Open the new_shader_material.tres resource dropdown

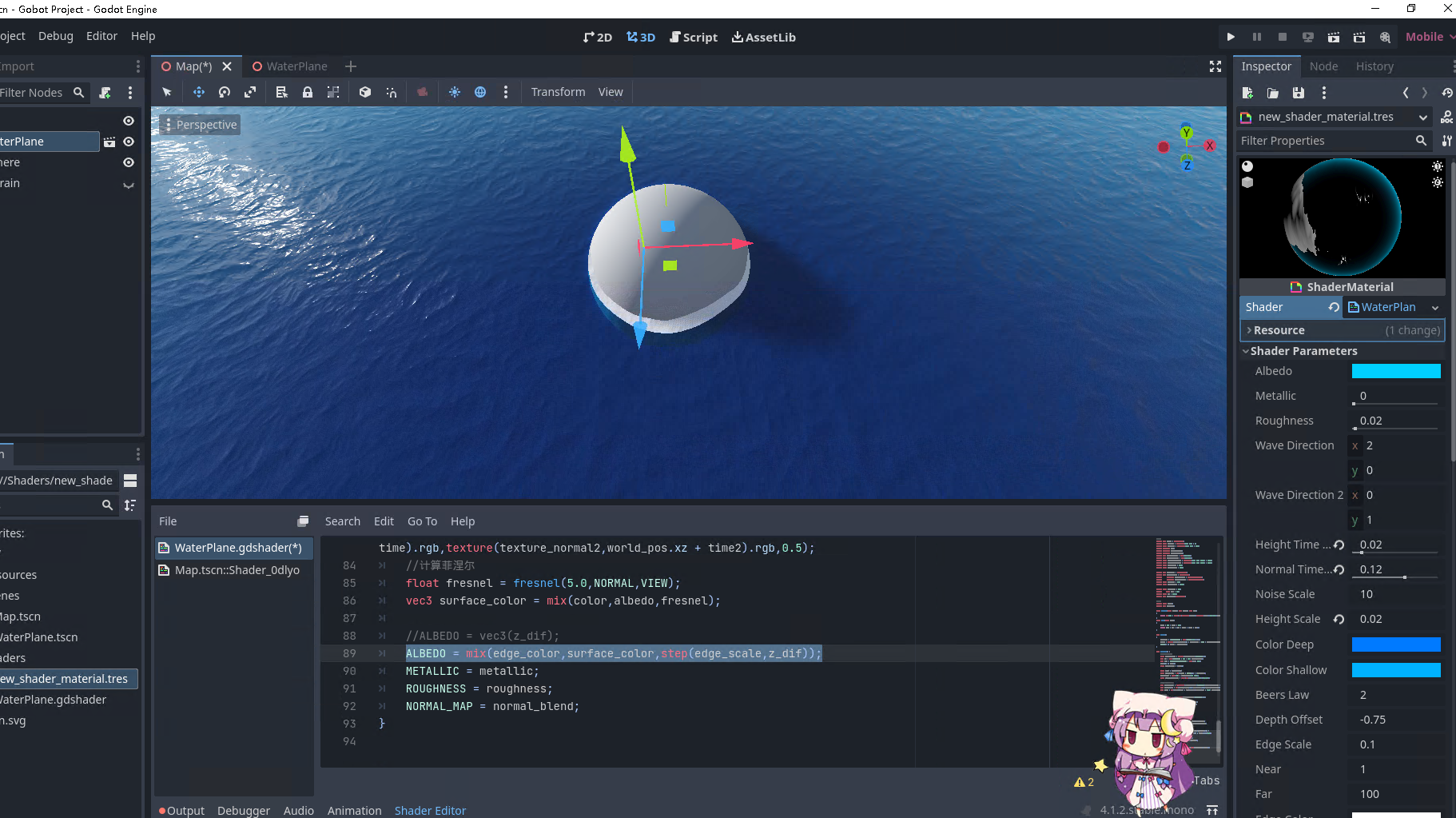point(1422,118)
